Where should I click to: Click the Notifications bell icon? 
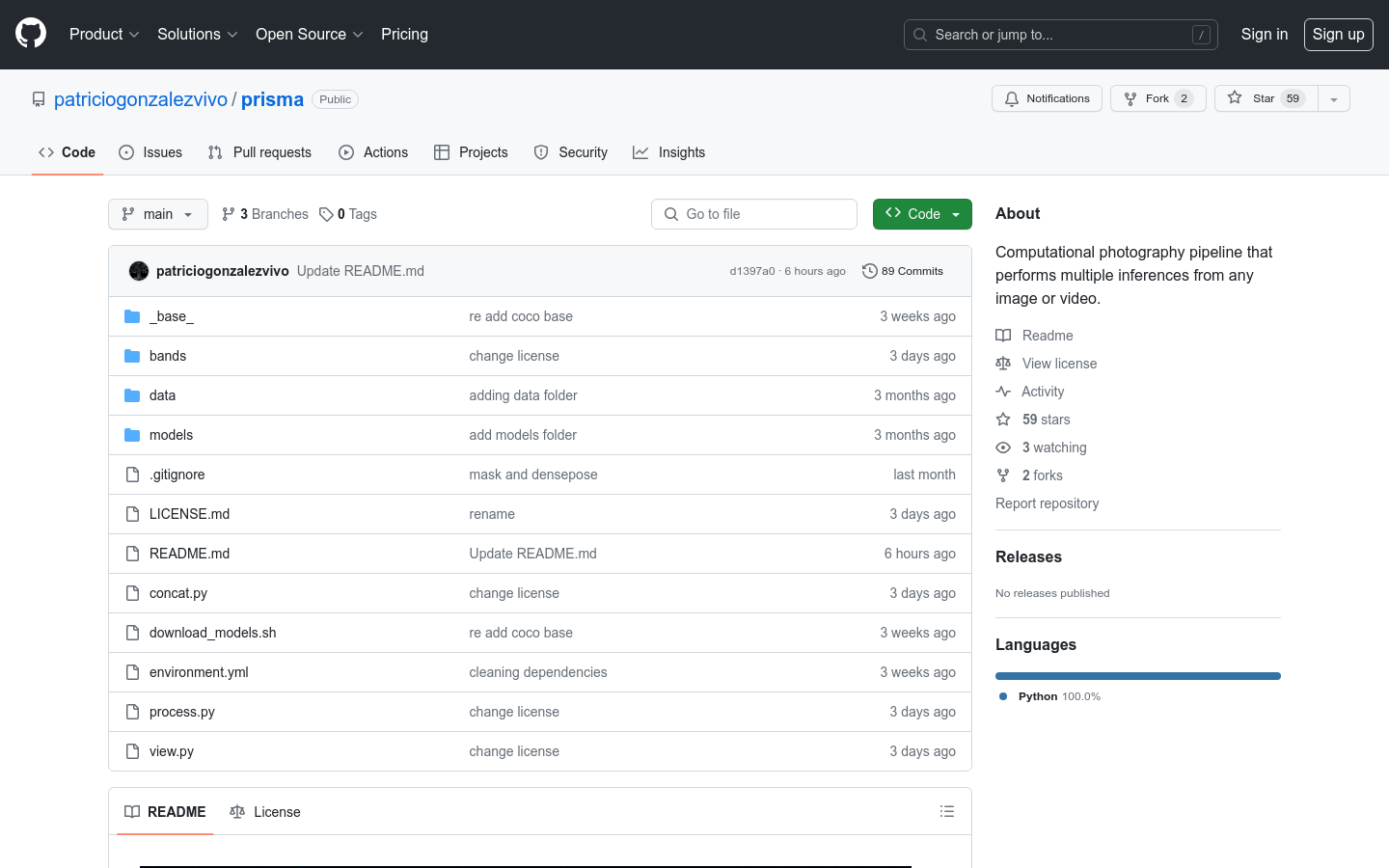coord(1012,98)
